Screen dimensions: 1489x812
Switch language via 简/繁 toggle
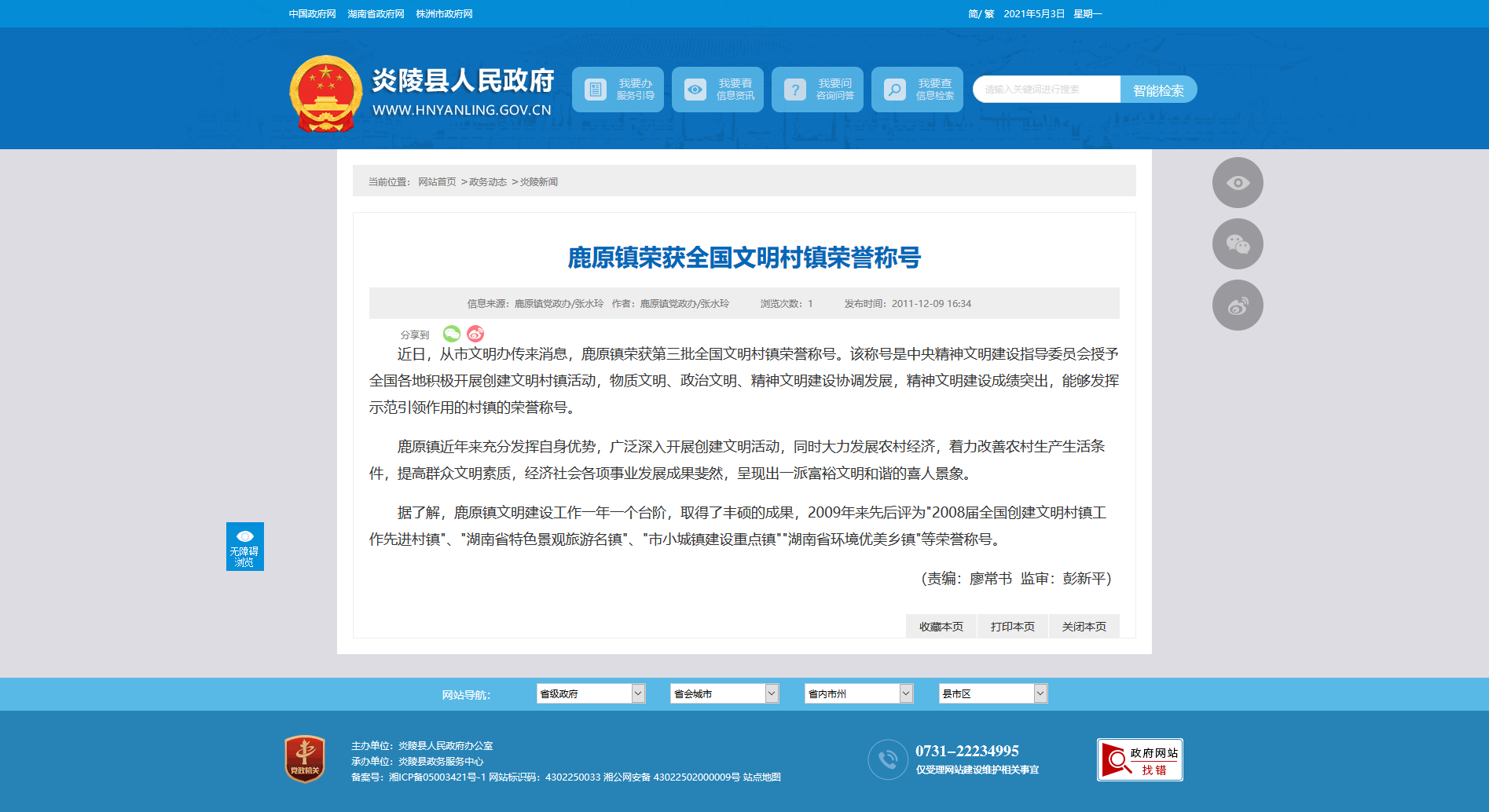coord(981,14)
